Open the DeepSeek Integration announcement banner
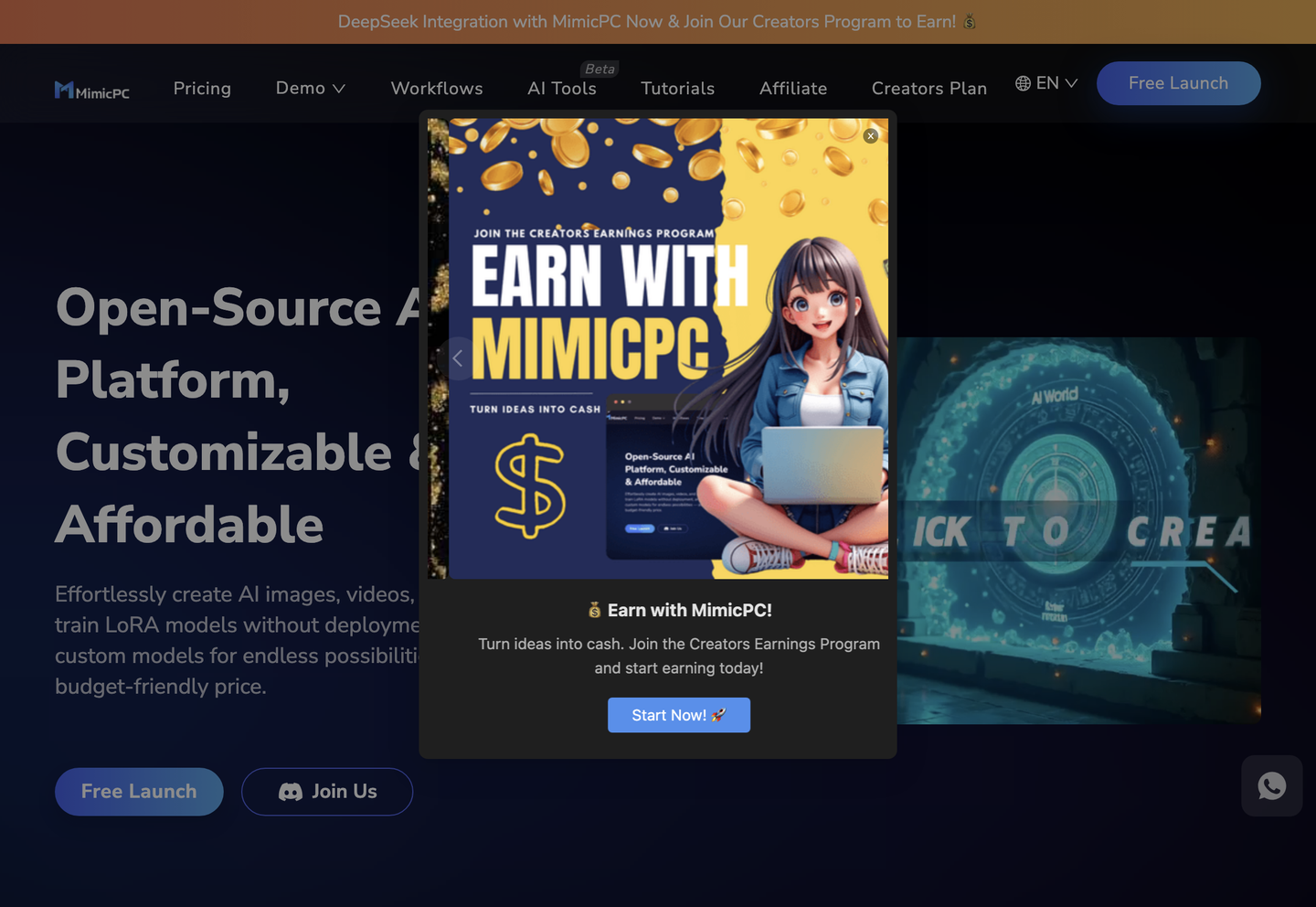The image size is (1316, 907). click(x=657, y=21)
